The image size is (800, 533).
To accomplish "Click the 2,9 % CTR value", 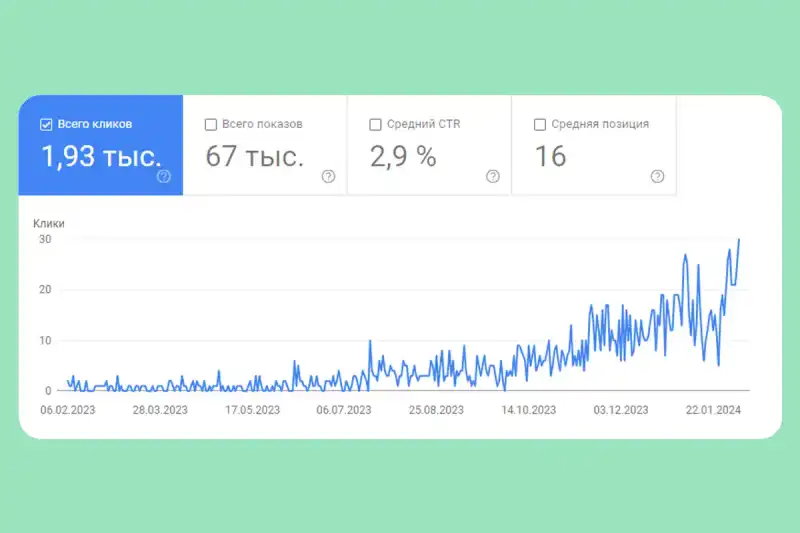I will (403, 156).
